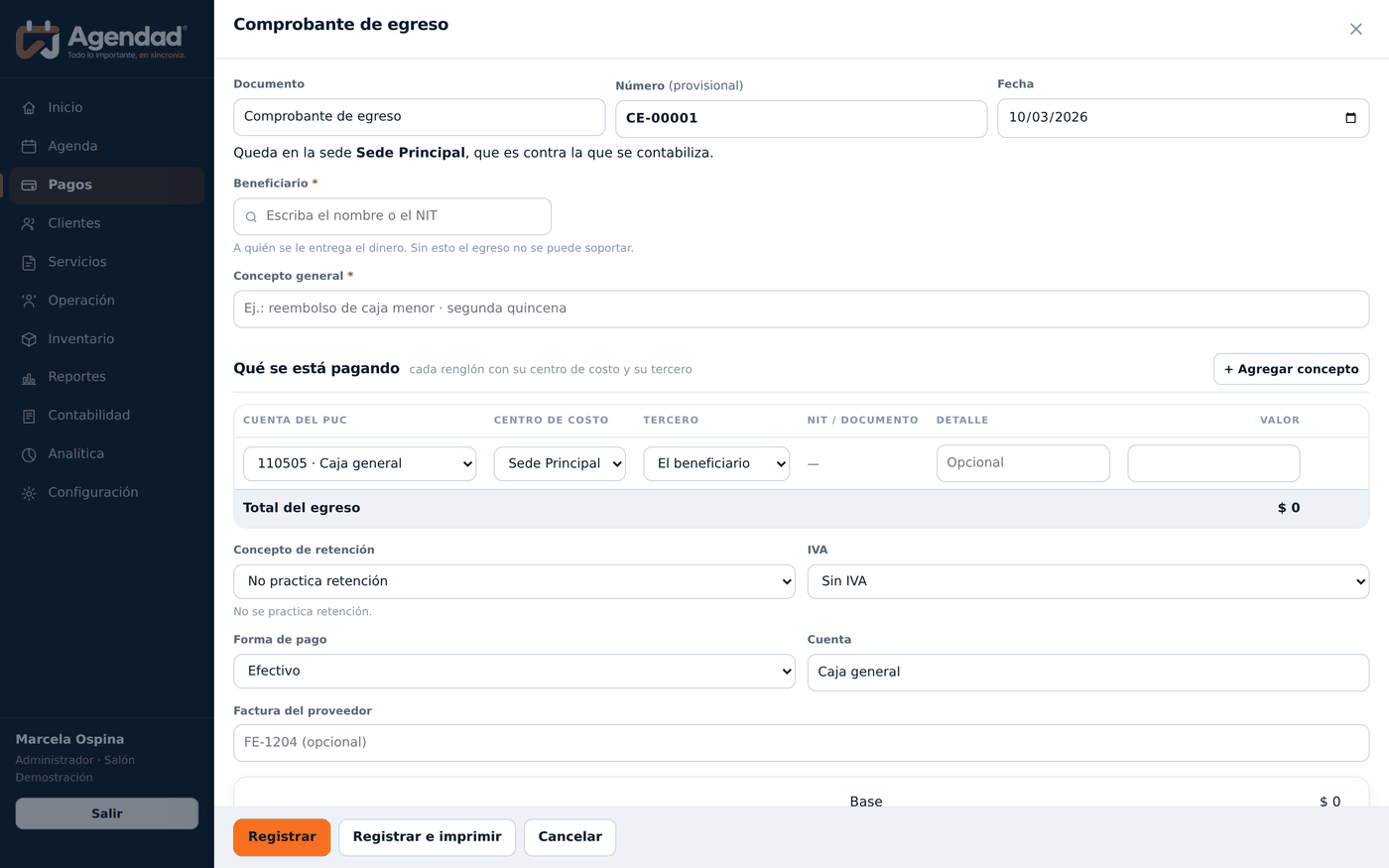Click the Fecha date field
Image resolution: width=1389 pixels, height=868 pixels.
(x=1183, y=118)
